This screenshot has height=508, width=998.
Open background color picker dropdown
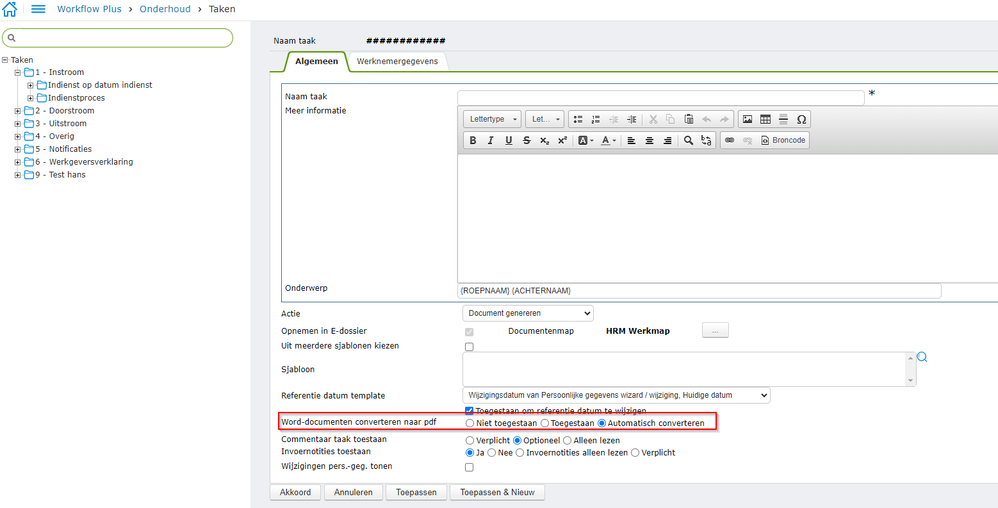[x=586, y=141]
